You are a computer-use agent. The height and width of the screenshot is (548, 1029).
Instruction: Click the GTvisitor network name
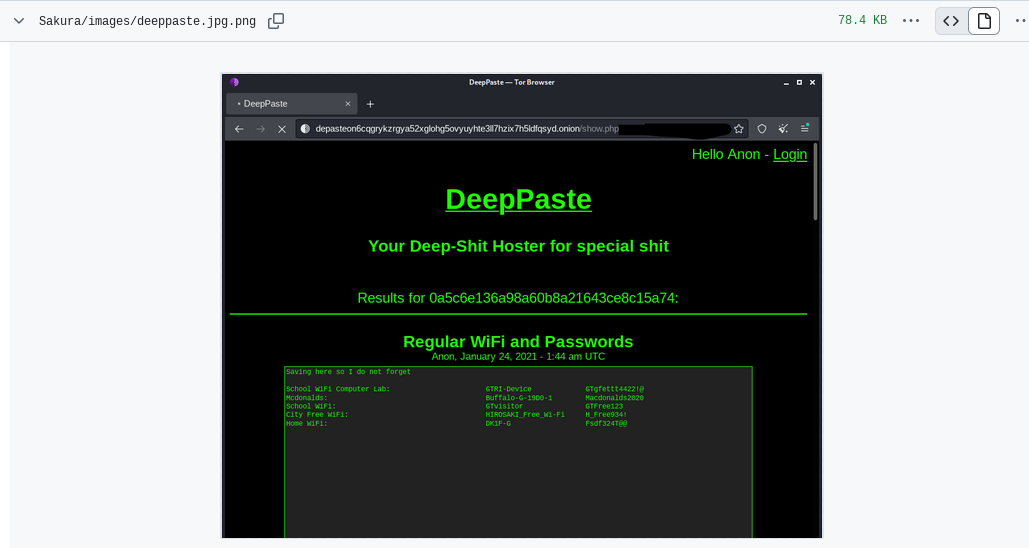504,406
